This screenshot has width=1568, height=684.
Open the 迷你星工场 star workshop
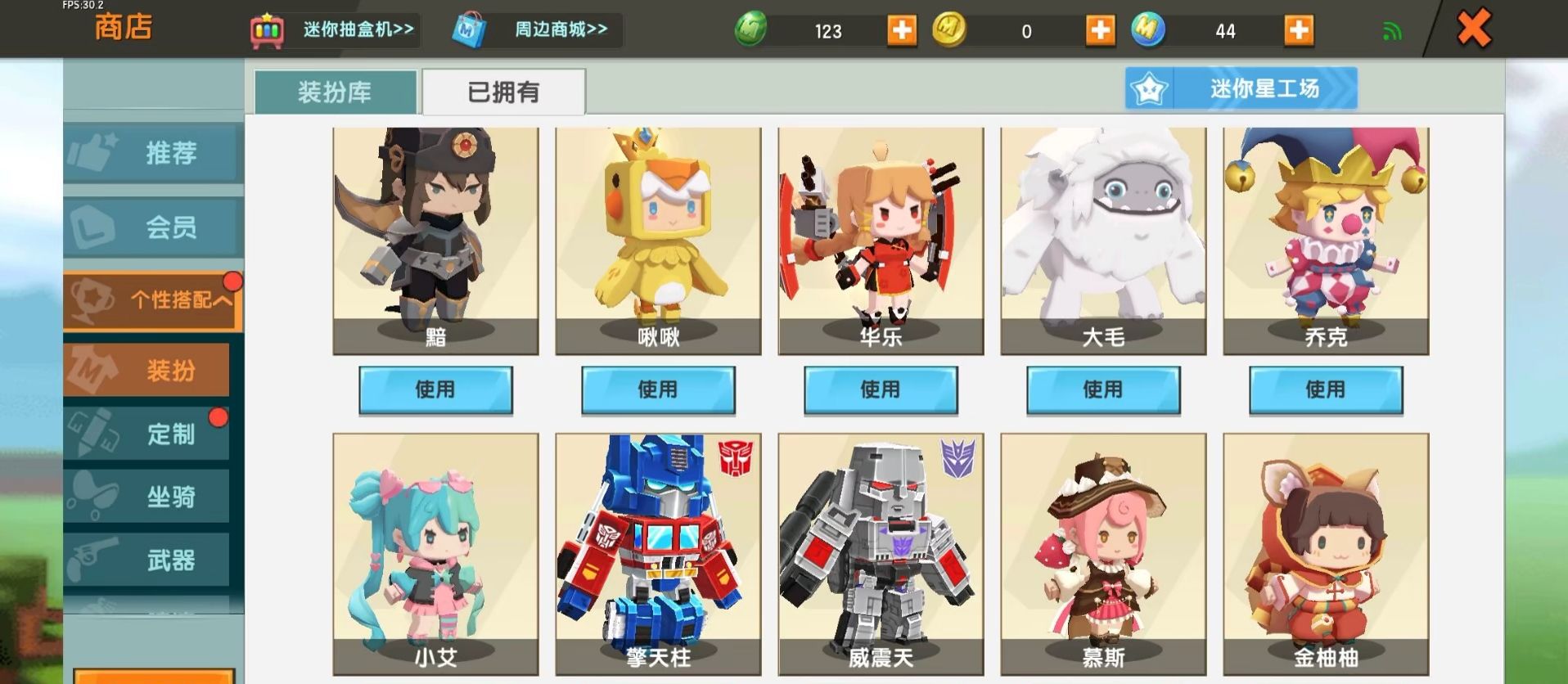[x=1241, y=88]
